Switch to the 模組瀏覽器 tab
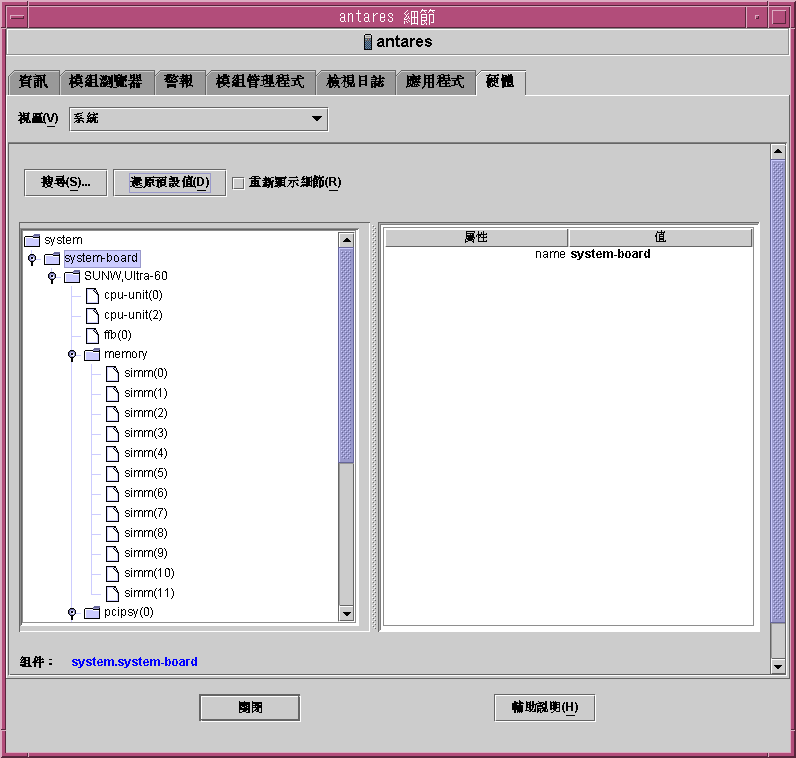Viewport: 796px width, 758px height. tap(106, 82)
